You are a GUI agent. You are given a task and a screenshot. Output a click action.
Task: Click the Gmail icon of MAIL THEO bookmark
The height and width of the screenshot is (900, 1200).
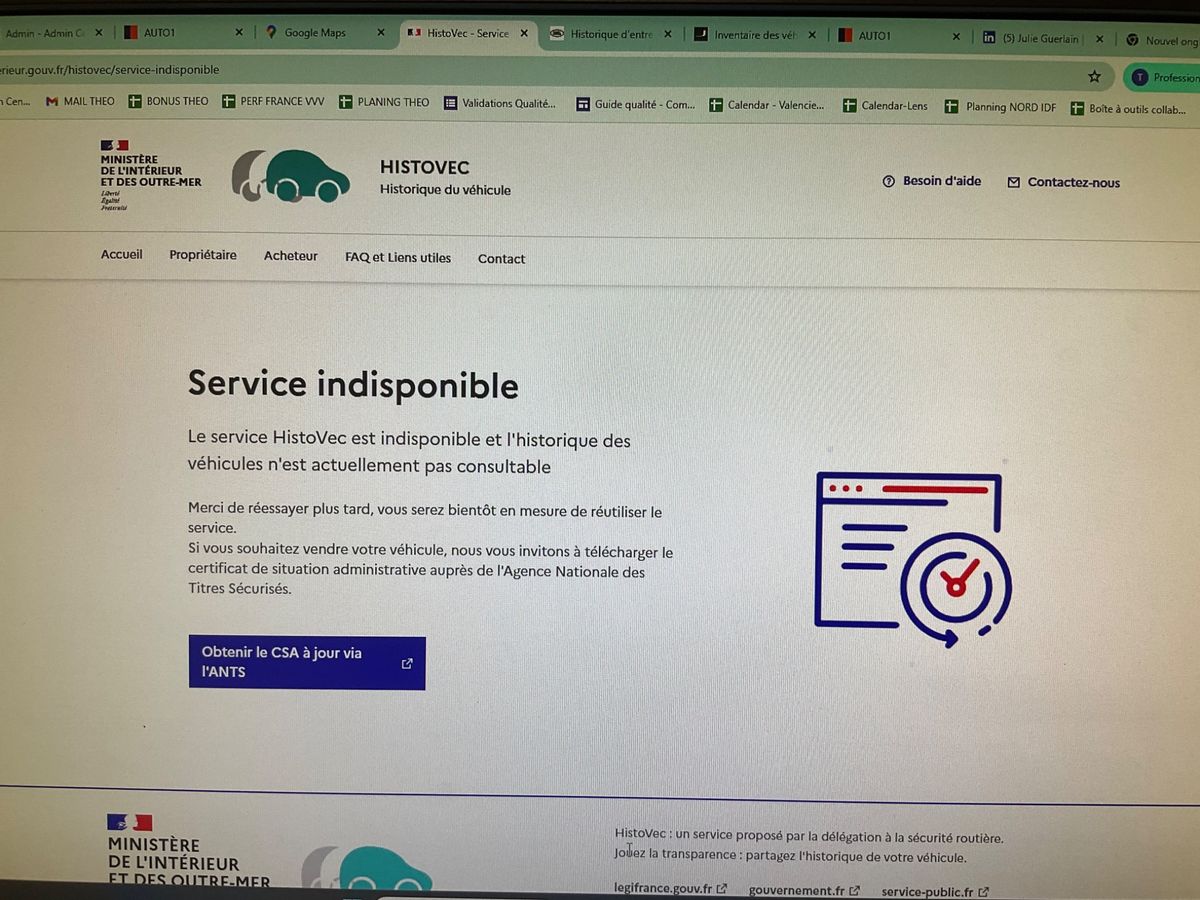52,102
